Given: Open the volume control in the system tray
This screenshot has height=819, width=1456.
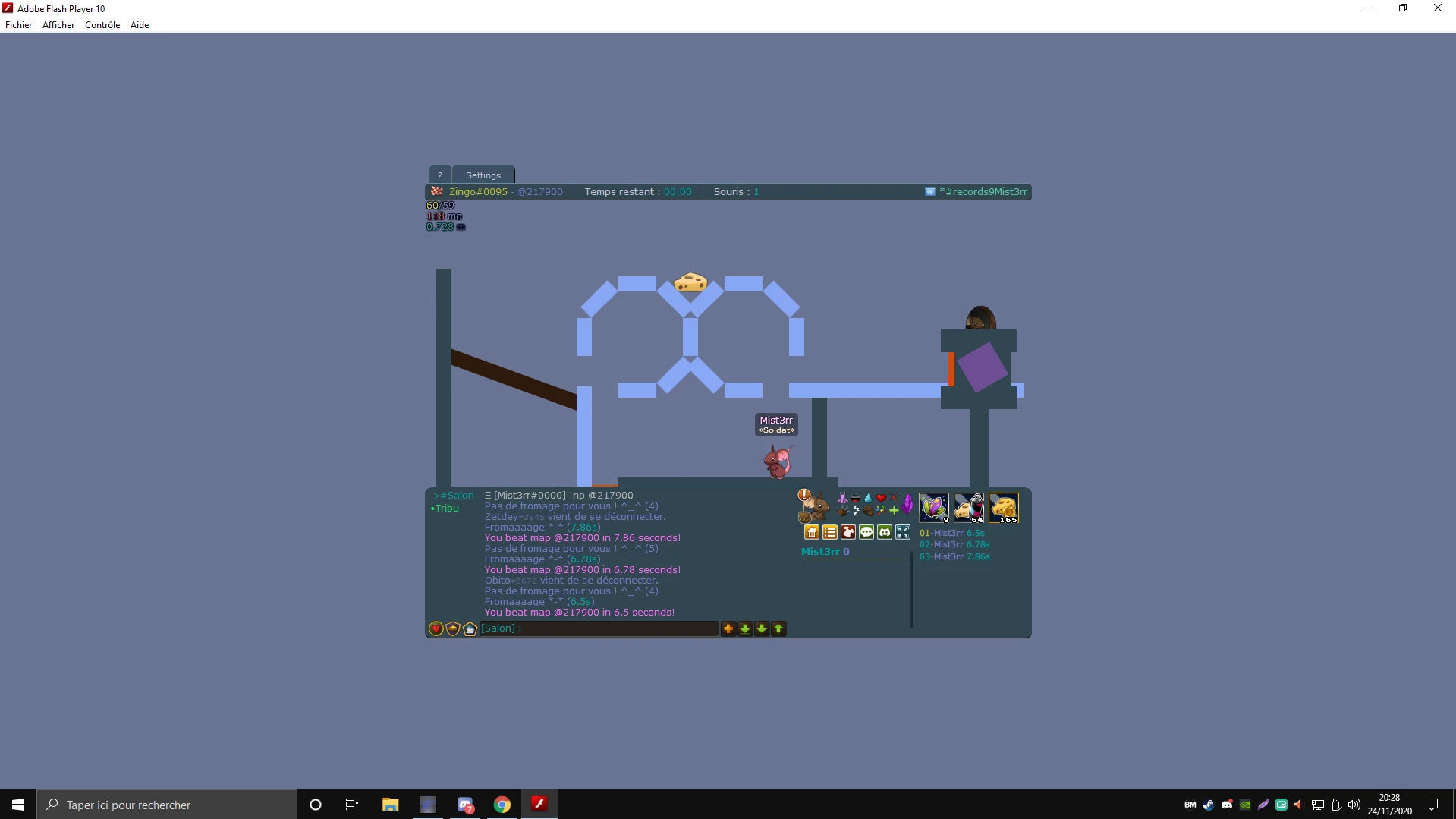Looking at the screenshot, I should 1354,805.
